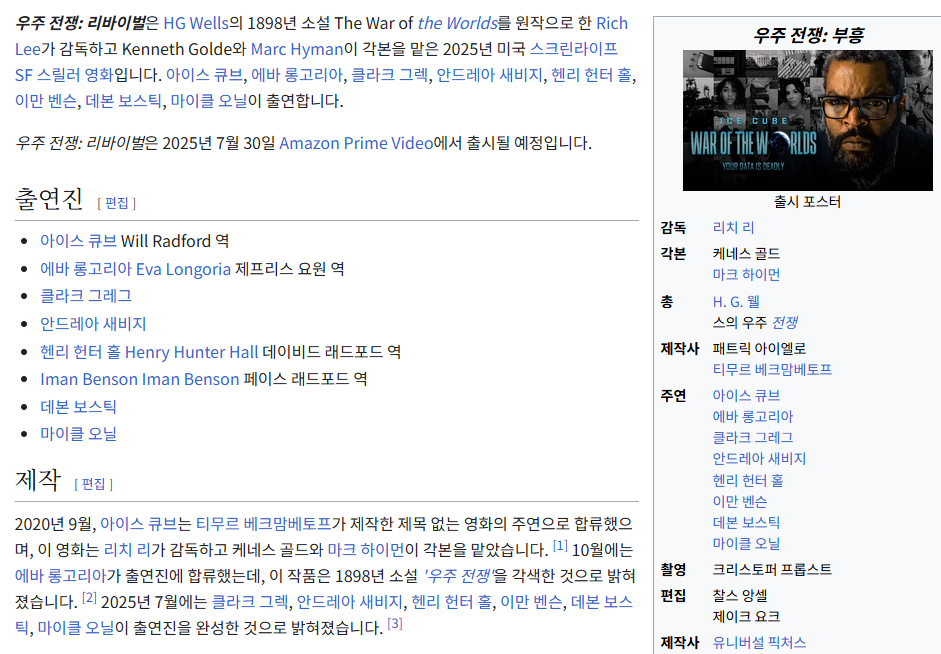Jump to footnote [3] in 제작 section
Screen dimensions: 941x654
click(395, 624)
